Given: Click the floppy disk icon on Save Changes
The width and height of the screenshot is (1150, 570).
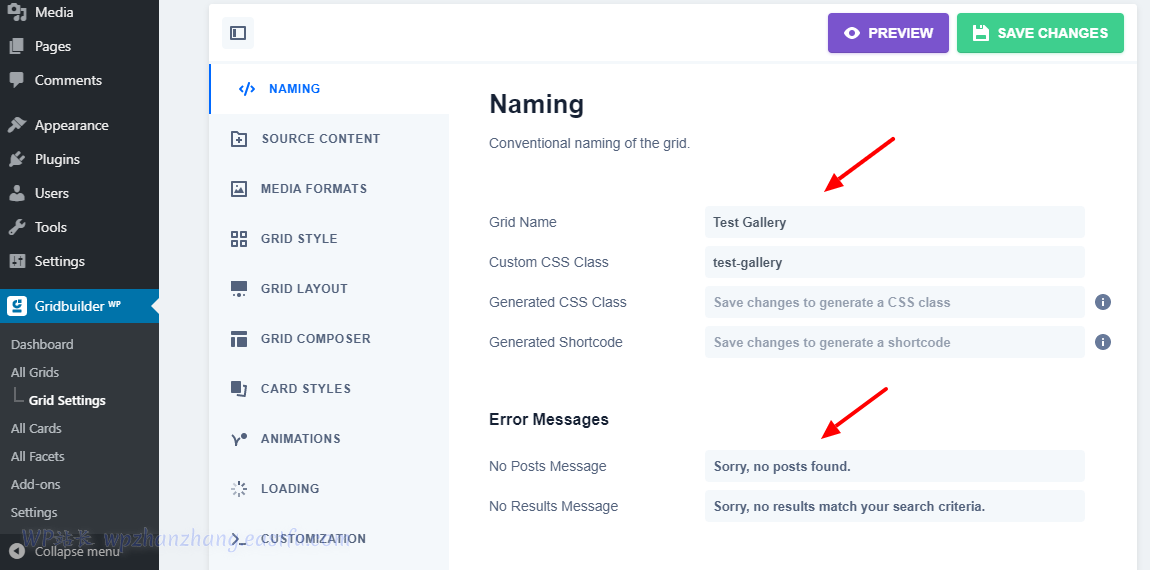Looking at the screenshot, I should pos(981,33).
